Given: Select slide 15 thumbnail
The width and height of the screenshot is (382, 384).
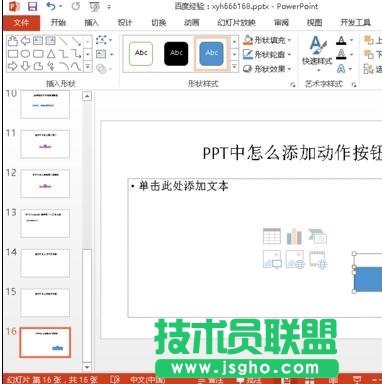Looking at the screenshot, I should [45, 302].
